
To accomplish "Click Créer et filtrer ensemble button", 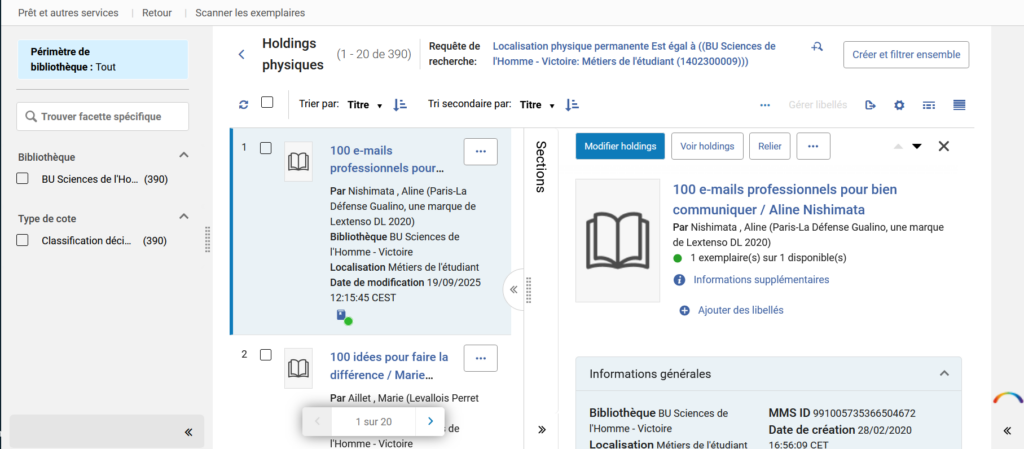I will tap(905, 54).
